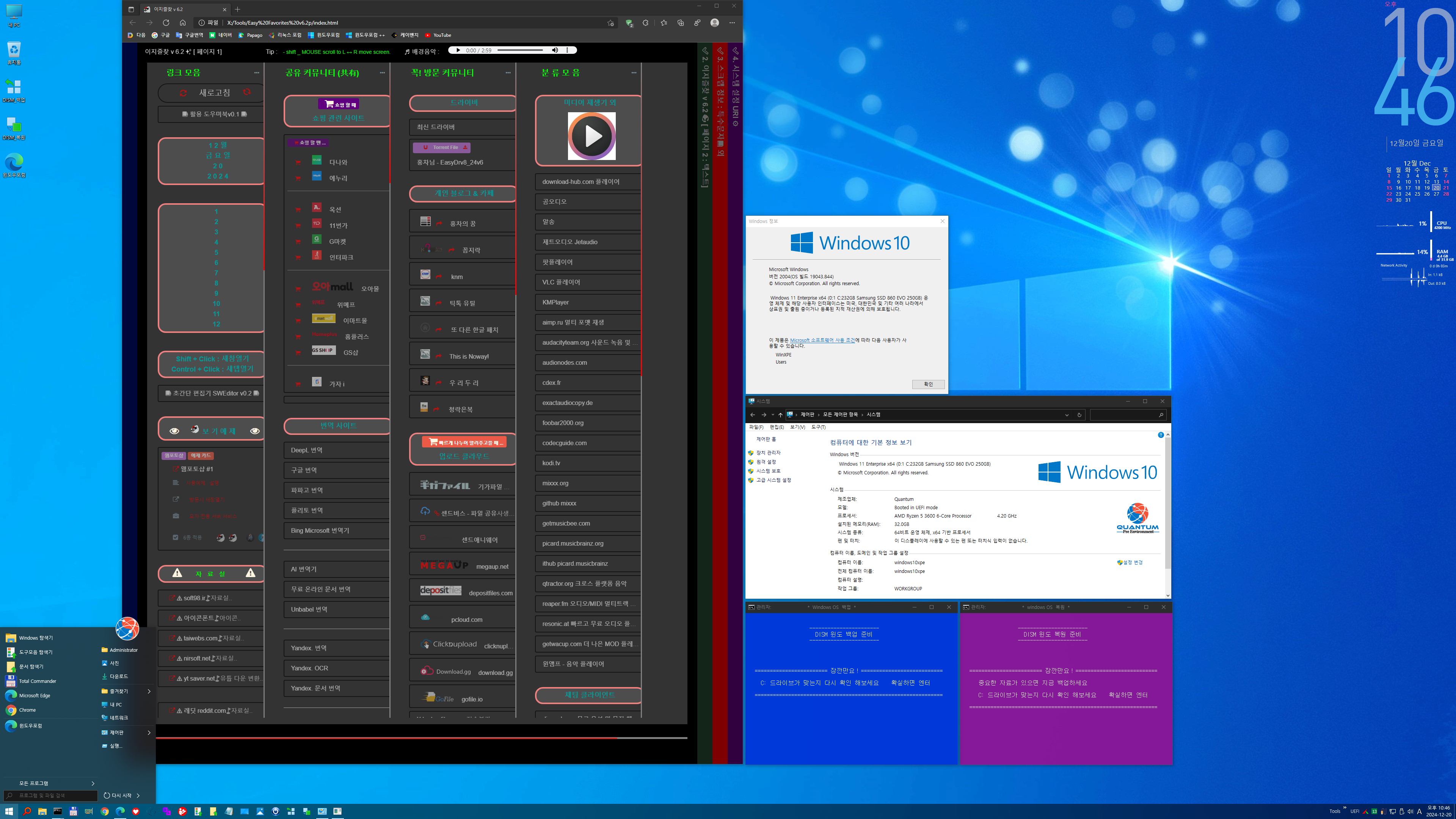Open the 최신 드라이버 link
Screen dimensions: 1456x819
[462, 127]
